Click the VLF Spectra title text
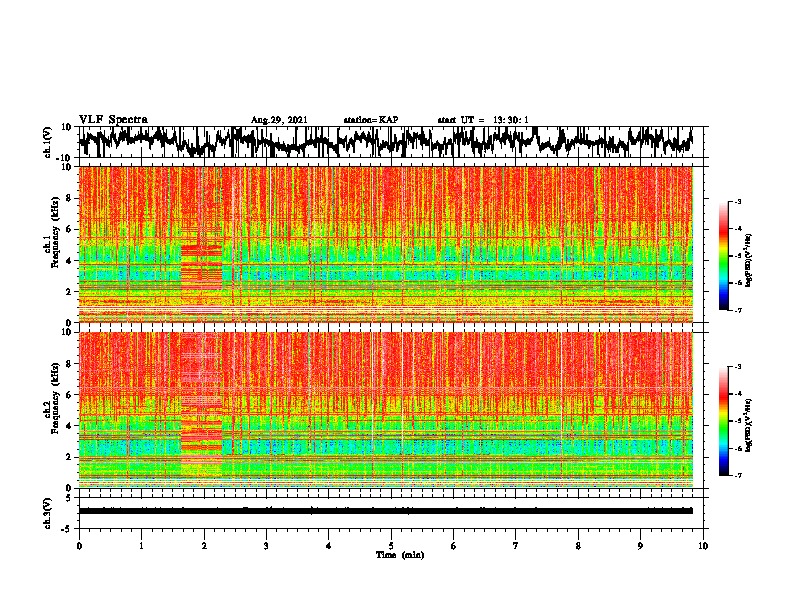The width and height of the screenshot is (792, 612). coord(113,120)
